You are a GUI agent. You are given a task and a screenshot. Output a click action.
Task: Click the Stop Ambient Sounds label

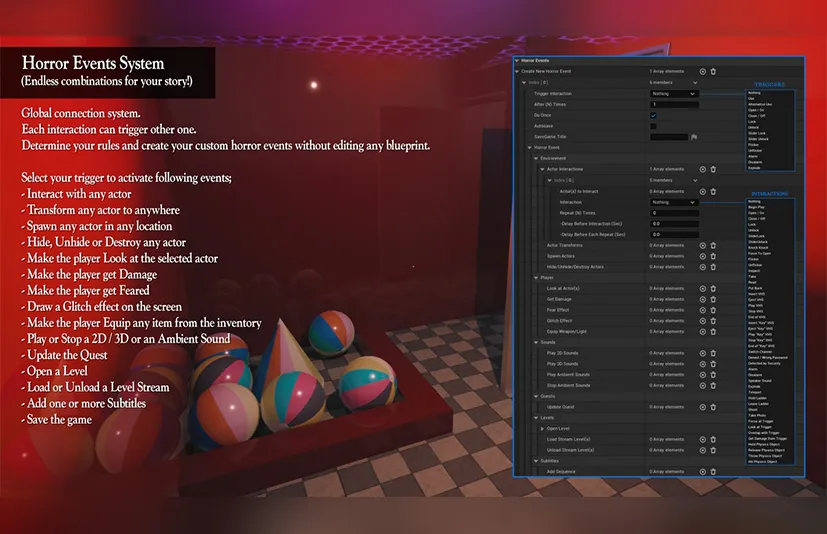pyautogui.click(x=568, y=386)
